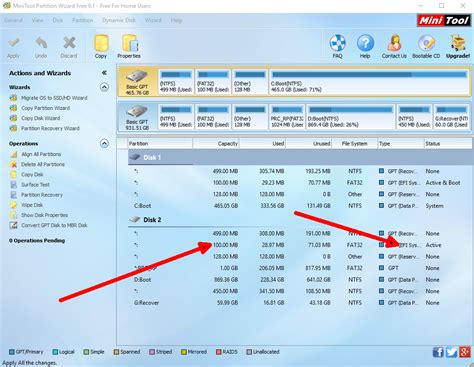Sort by the Capacity column header
Image resolution: width=474 pixels, height=367 pixels.
[x=216, y=144]
